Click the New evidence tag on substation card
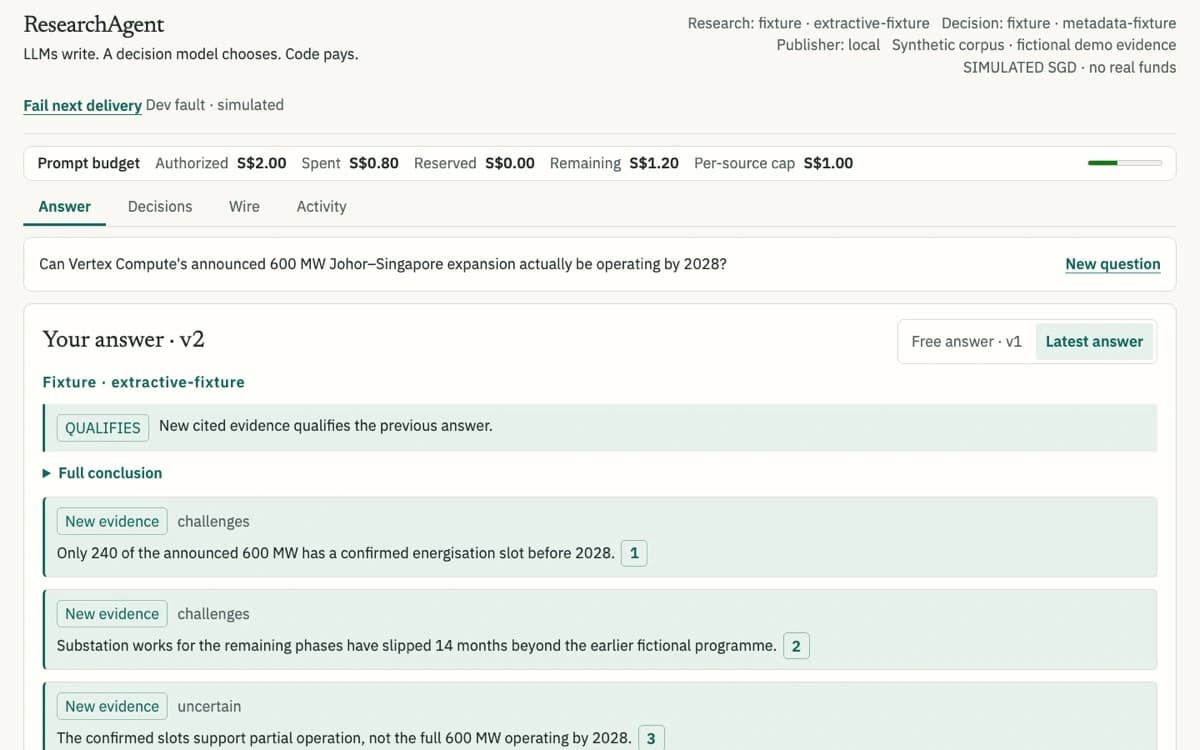The image size is (1200, 750). (x=112, y=614)
